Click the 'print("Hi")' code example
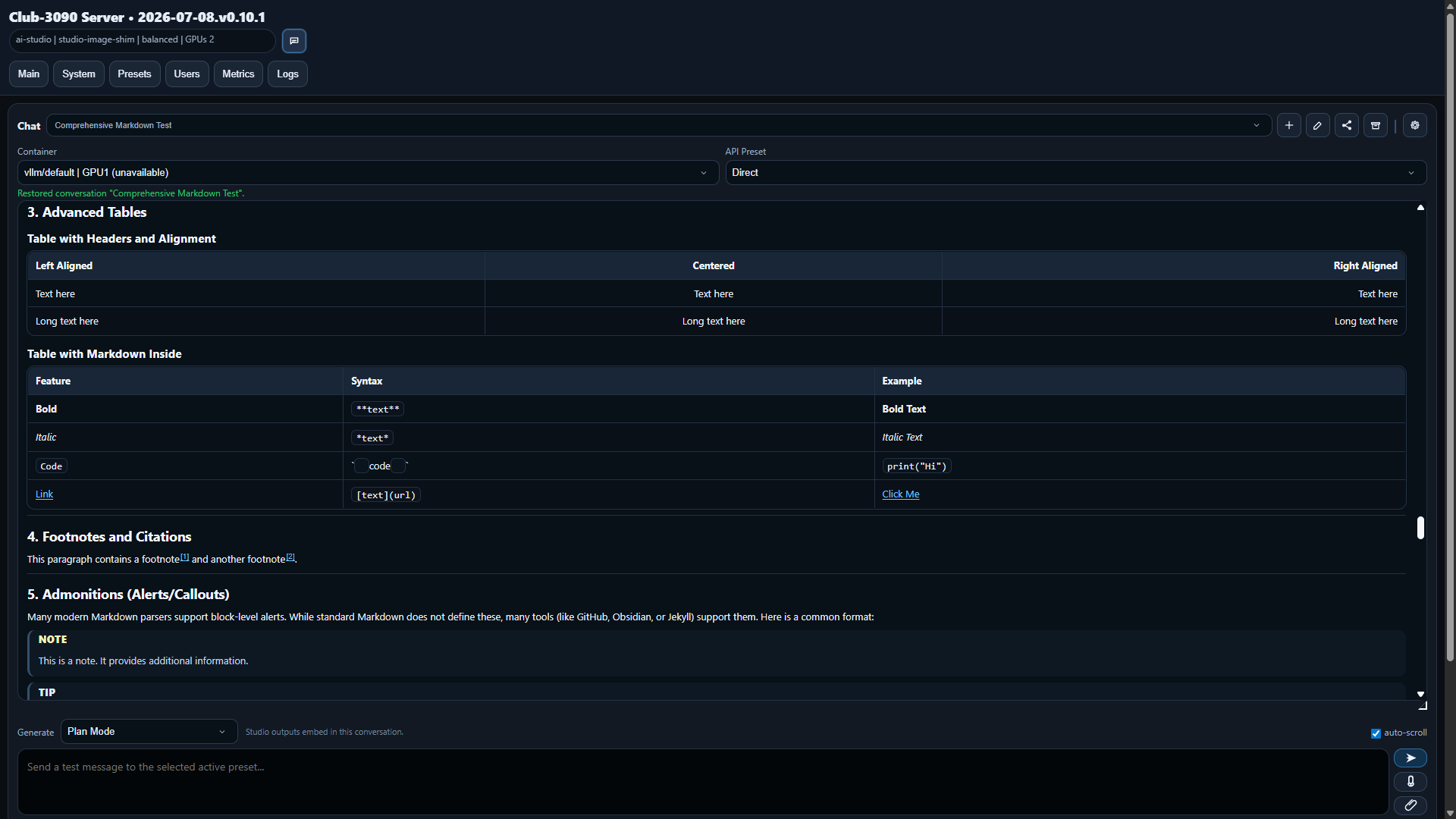This screenshot has width=1456, height=819. (x=917, y=466)
